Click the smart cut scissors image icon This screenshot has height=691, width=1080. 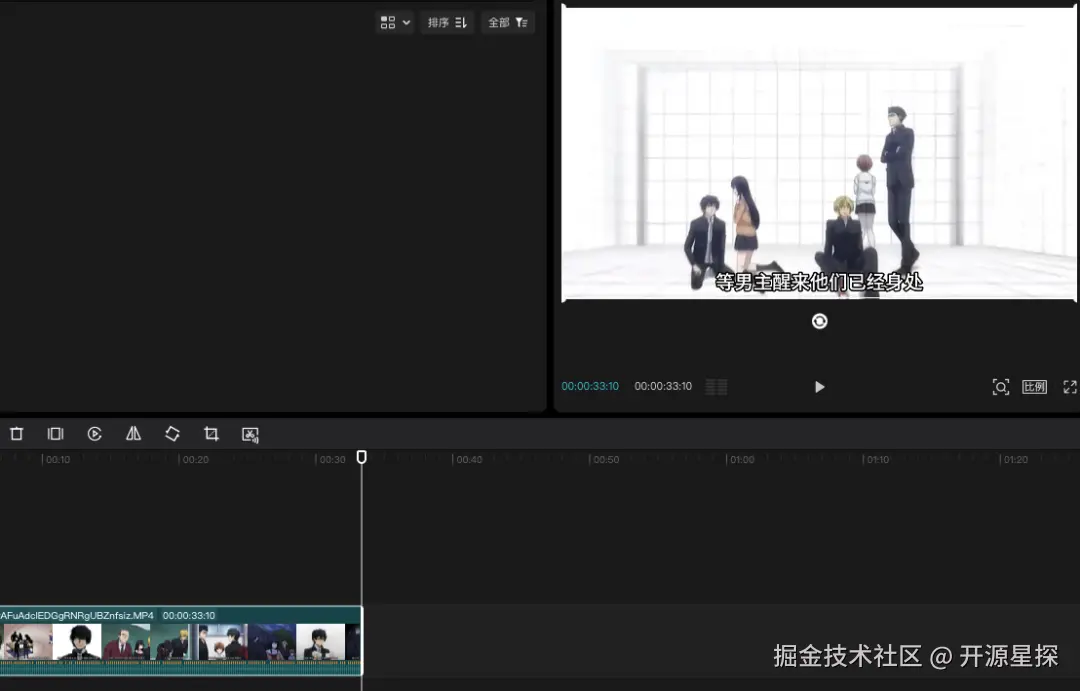(x=250, y=435)
